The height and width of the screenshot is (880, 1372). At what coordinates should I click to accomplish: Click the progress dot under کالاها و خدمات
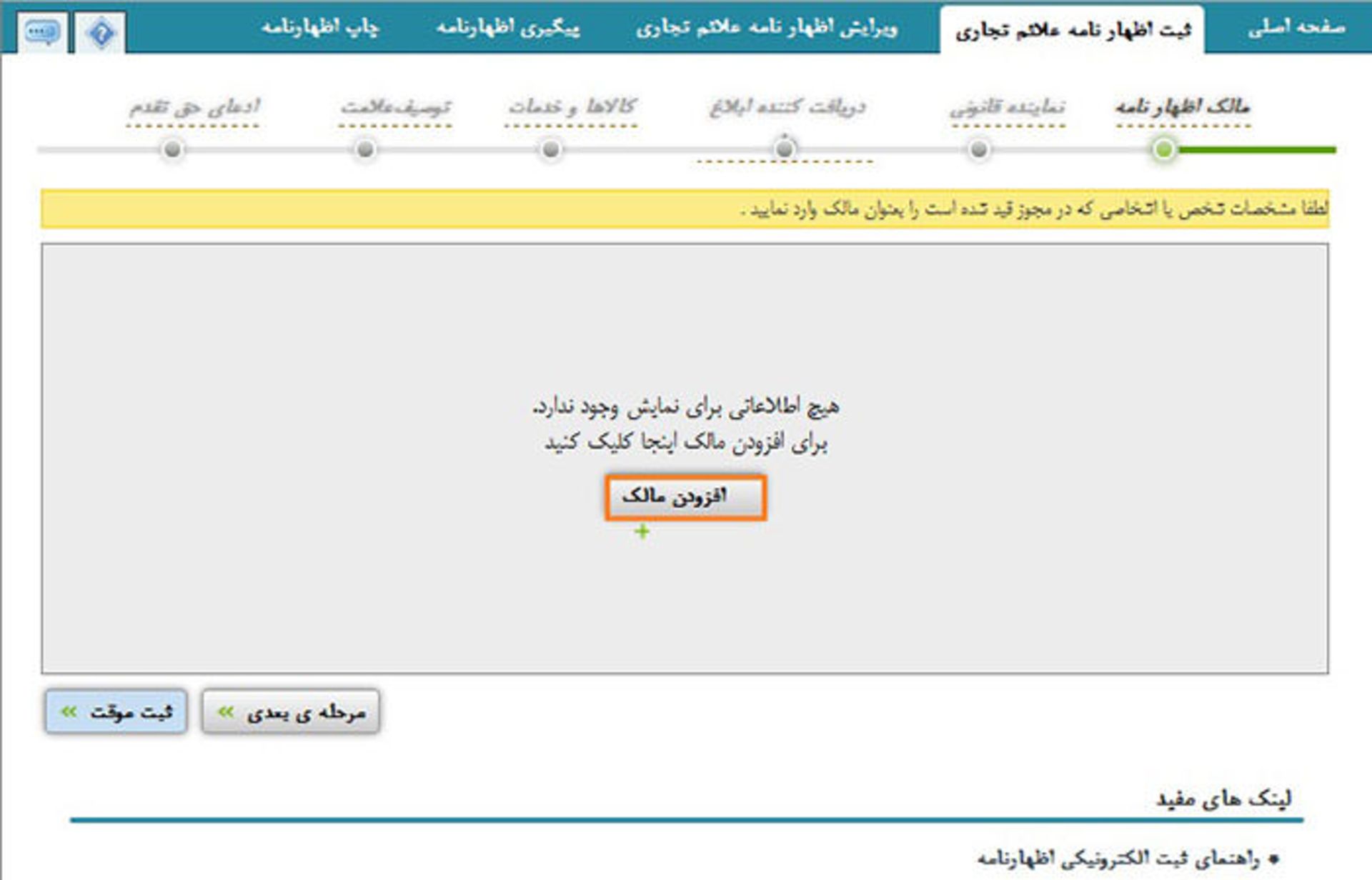tap(550, 149)
